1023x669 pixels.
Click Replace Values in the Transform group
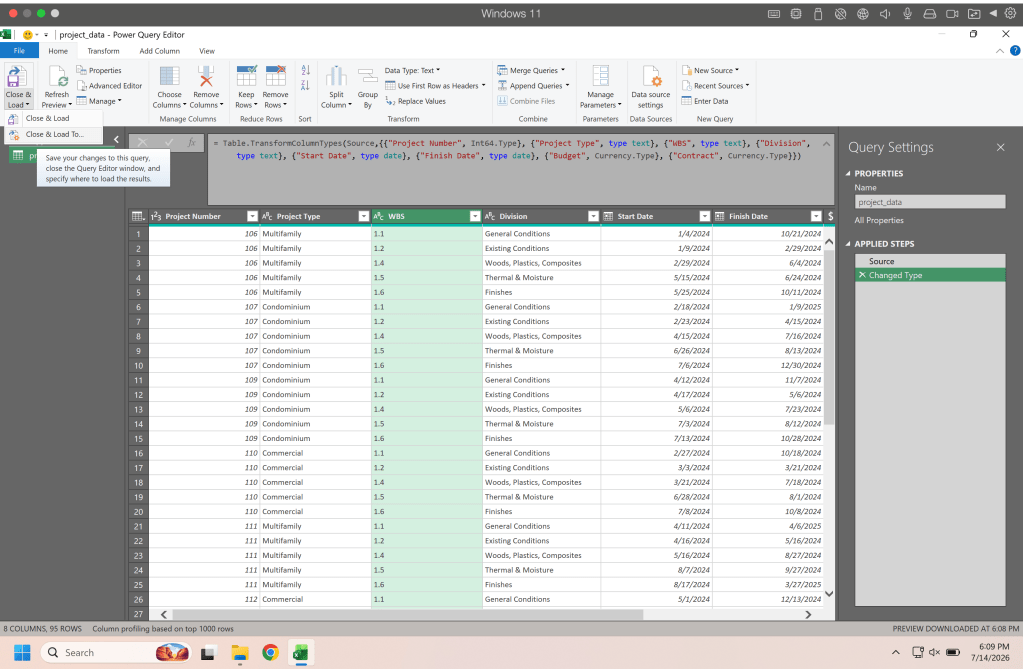(x=416, y=101)
